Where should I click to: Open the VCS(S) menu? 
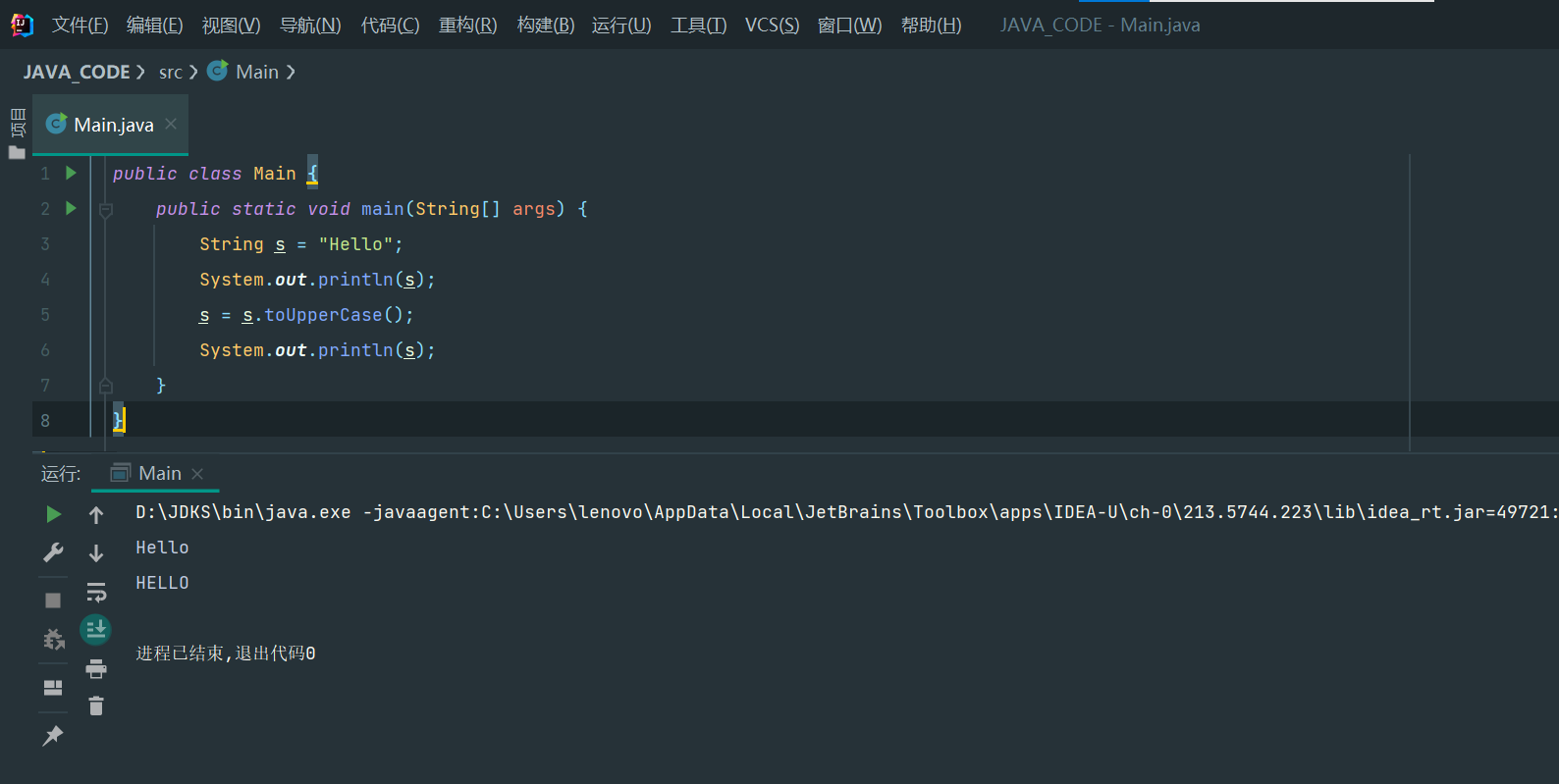tap(772, 26)
